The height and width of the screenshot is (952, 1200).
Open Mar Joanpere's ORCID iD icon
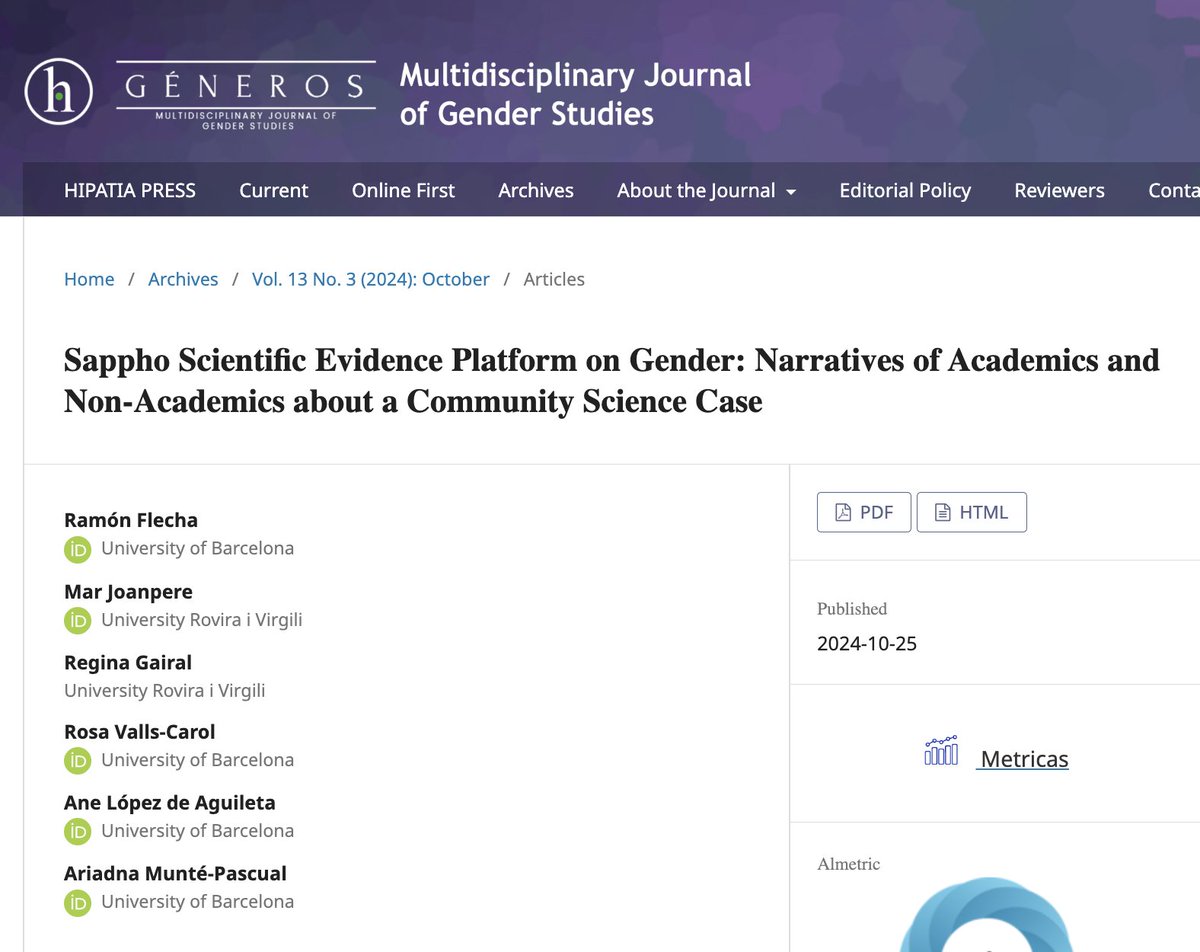point(77,620)
